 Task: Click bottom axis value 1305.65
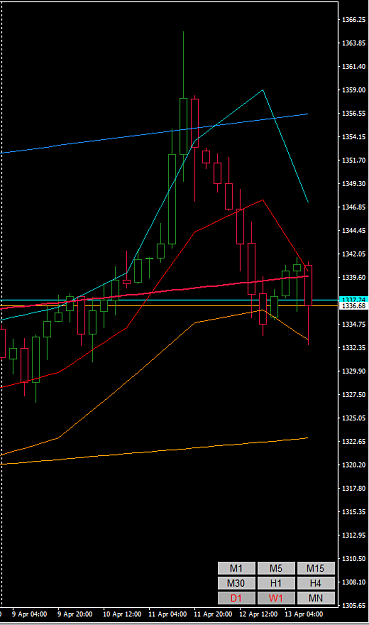pyautogui.click(x=354, y=605)
